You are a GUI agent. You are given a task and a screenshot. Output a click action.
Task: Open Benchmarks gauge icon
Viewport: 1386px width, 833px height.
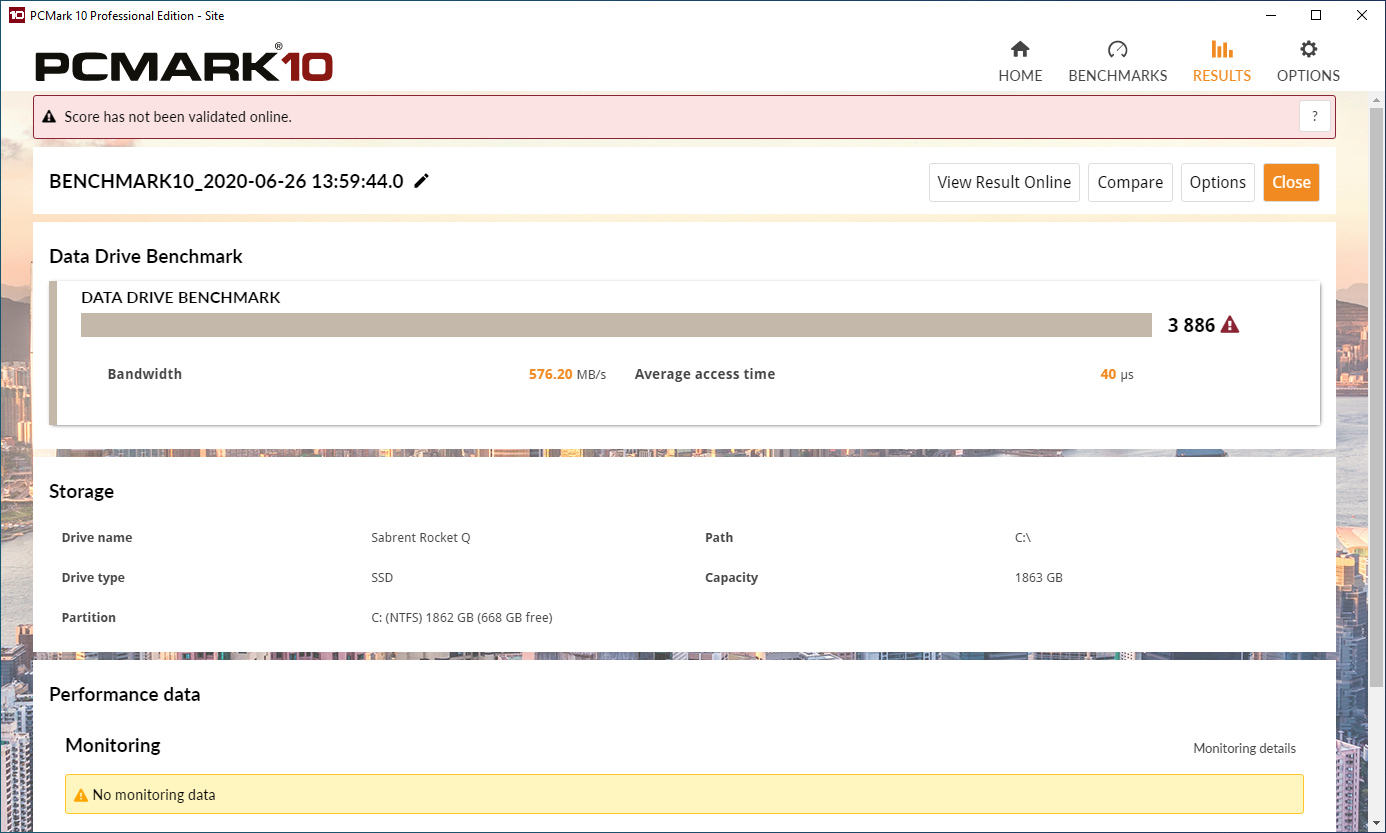1117,49
